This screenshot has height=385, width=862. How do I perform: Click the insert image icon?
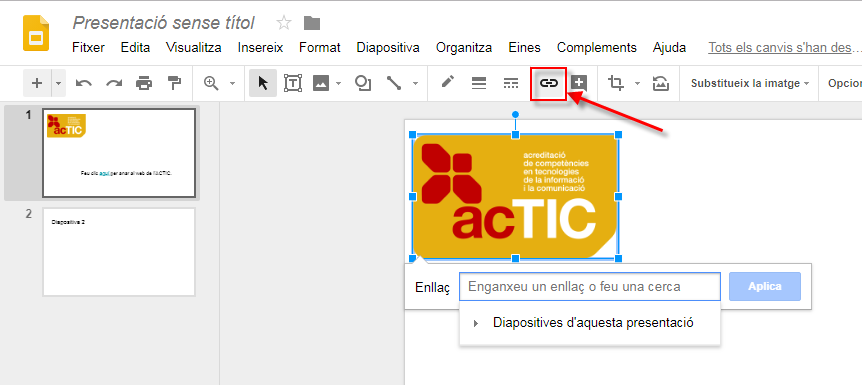click(x=321, y=83)
